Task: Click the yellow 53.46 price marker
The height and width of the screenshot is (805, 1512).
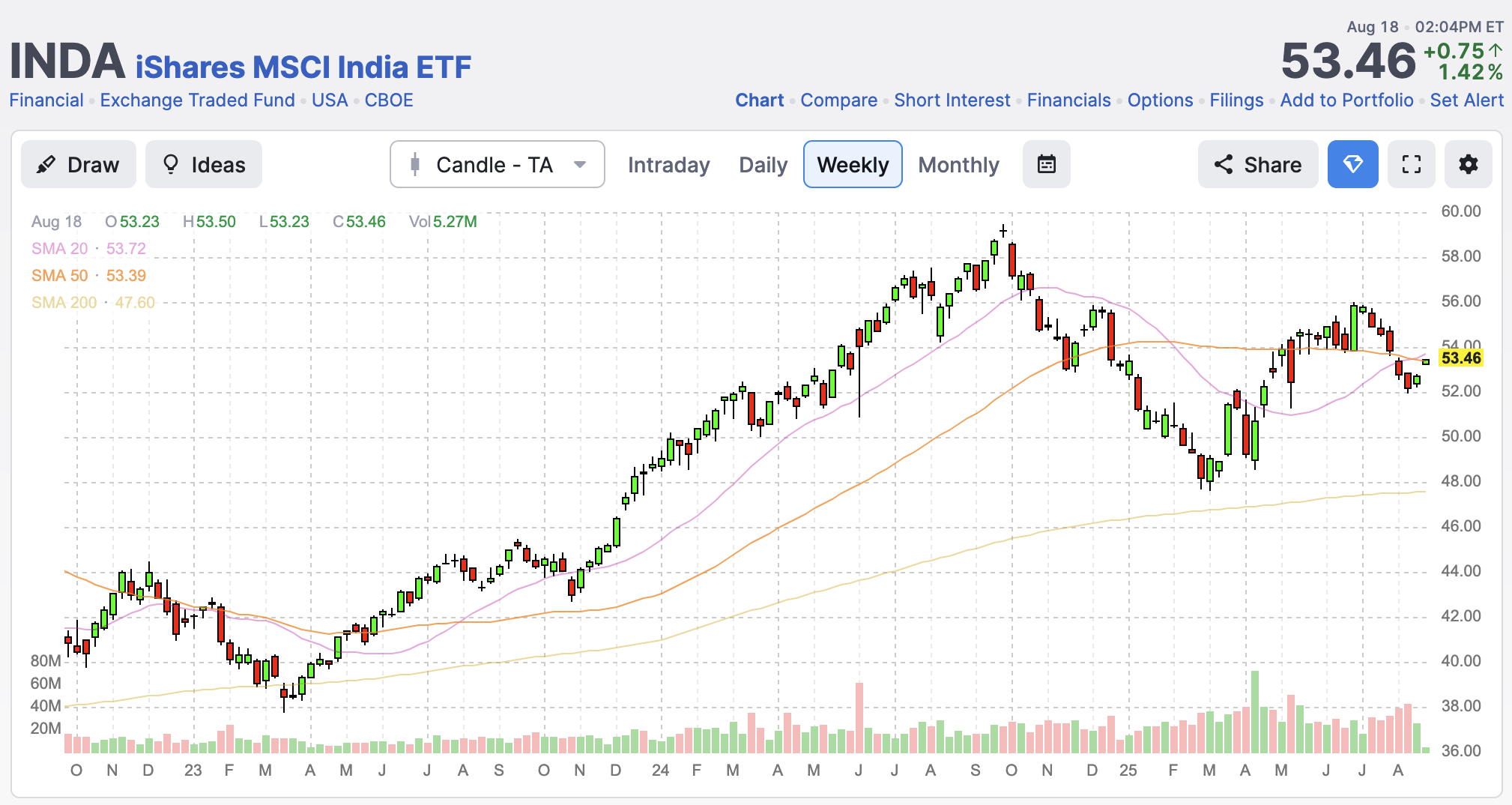Action: click(1460, 358)
